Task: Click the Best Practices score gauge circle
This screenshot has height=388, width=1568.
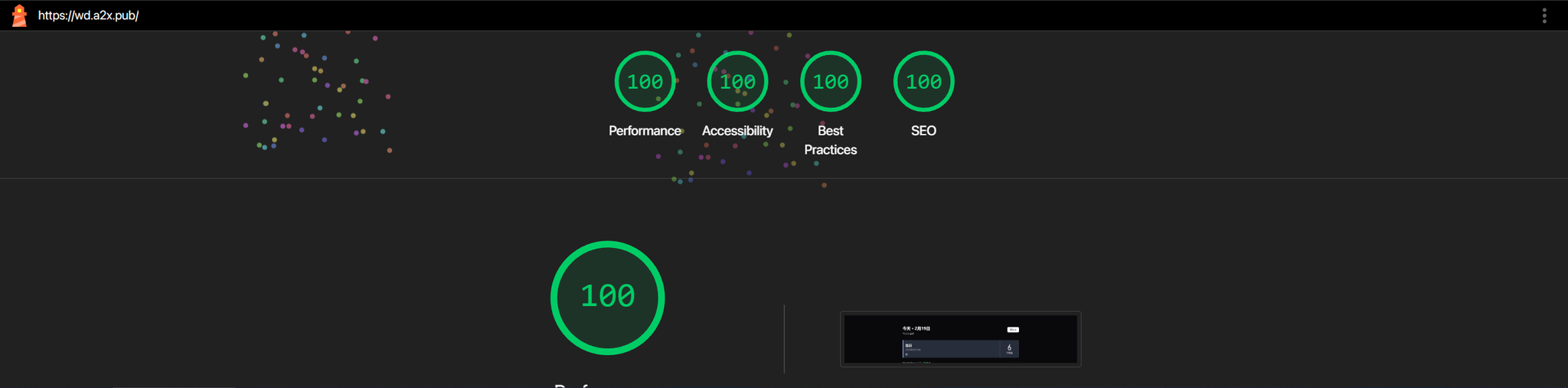Action: pos(830,81)
